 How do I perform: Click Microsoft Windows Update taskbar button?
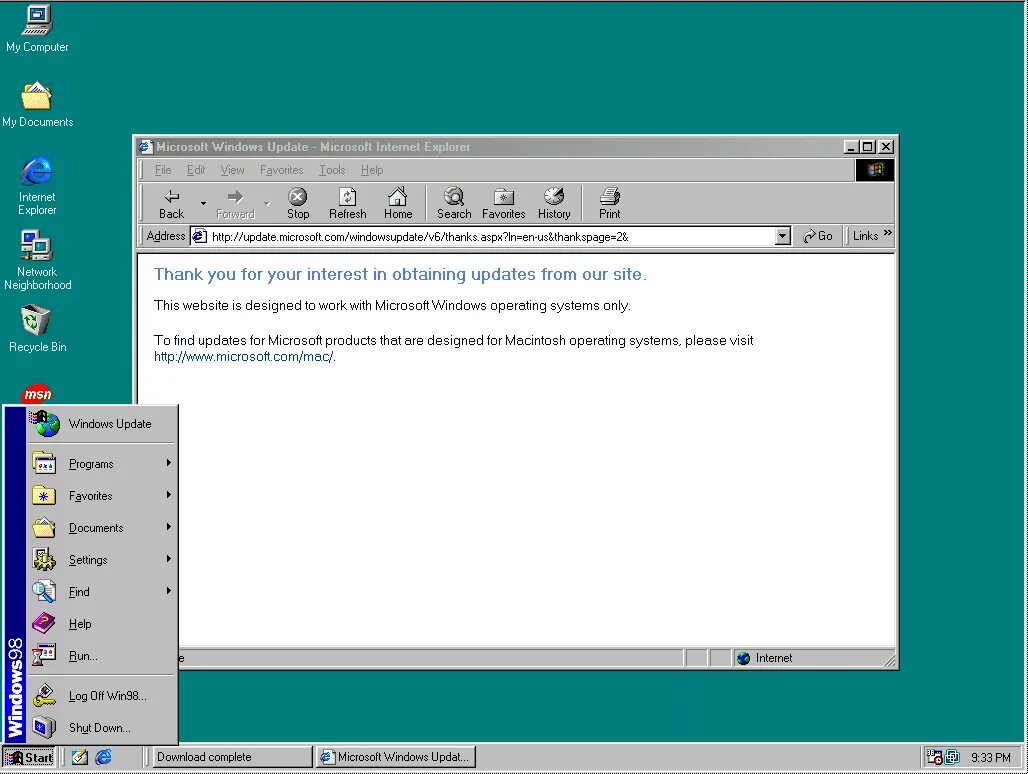(x=395, y=757)
